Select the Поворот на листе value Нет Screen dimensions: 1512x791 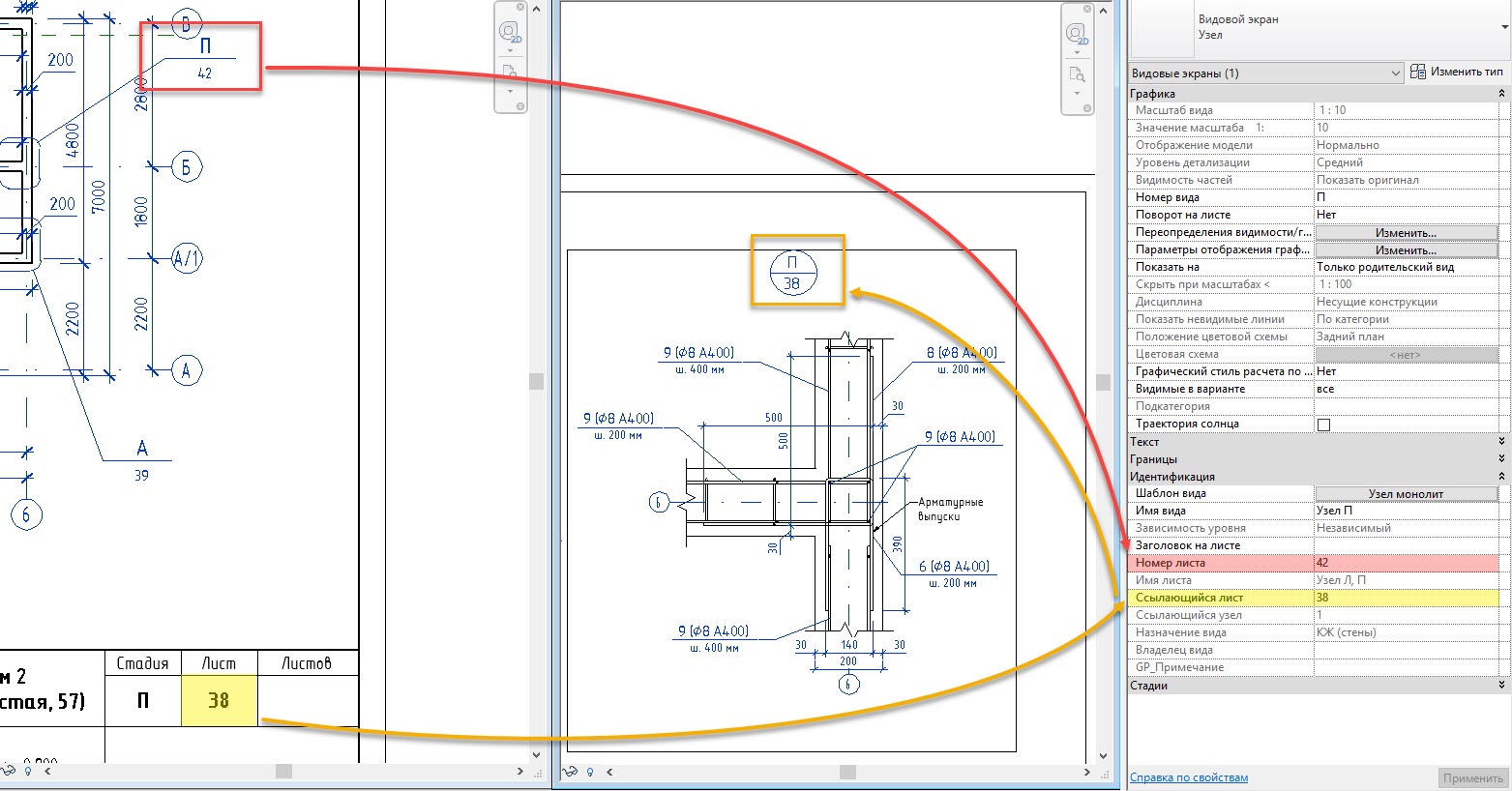(1406, 215)
